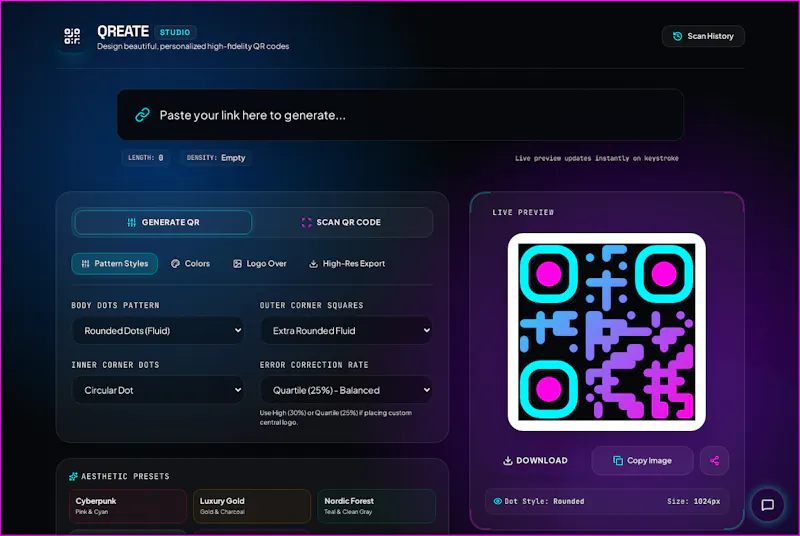This screenshot has width=800, height=536.
Task: Click the QREATE QR logo icon
Action: click(72, 36)
